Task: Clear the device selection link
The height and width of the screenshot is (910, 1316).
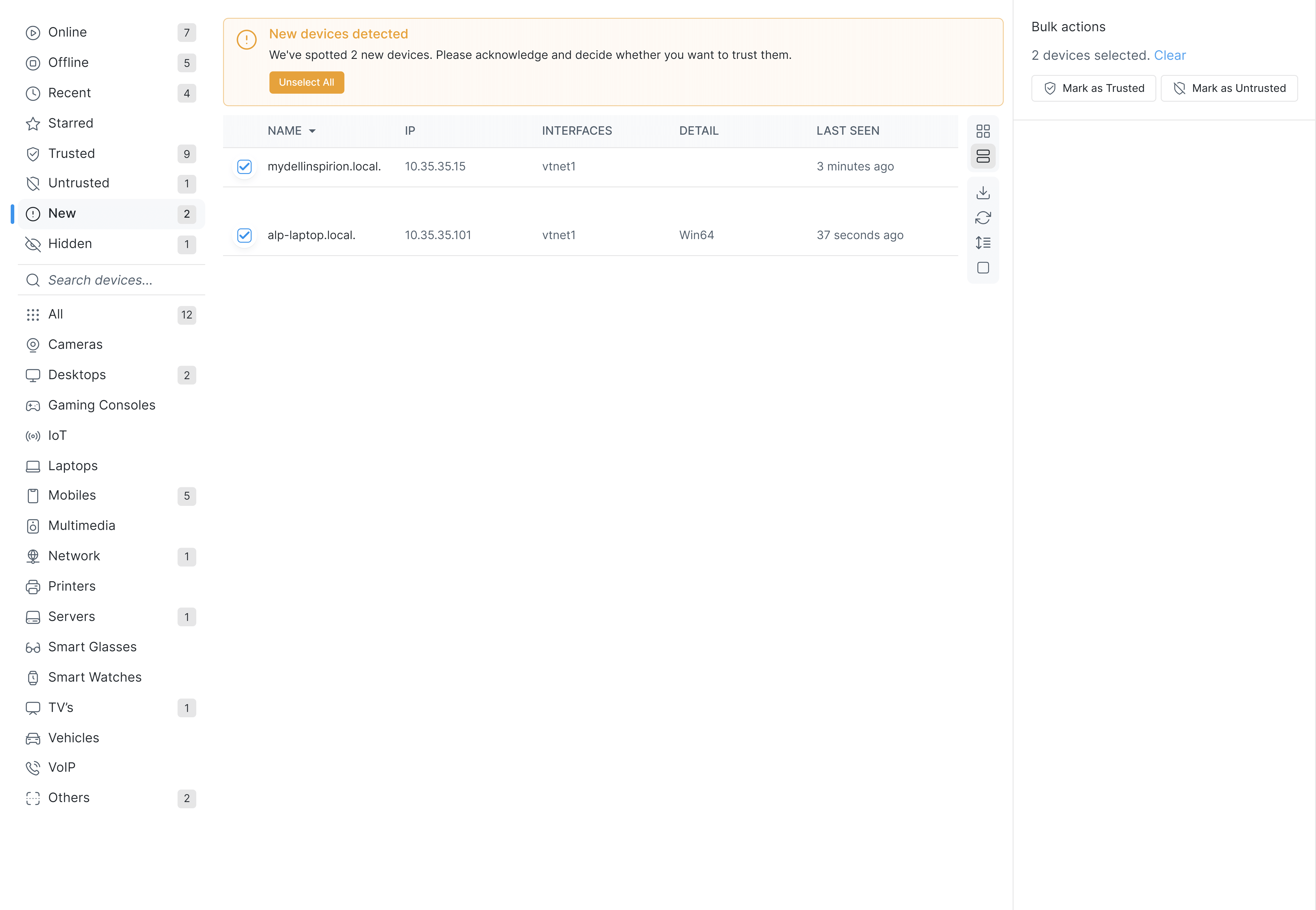Action: (1170, 55)
